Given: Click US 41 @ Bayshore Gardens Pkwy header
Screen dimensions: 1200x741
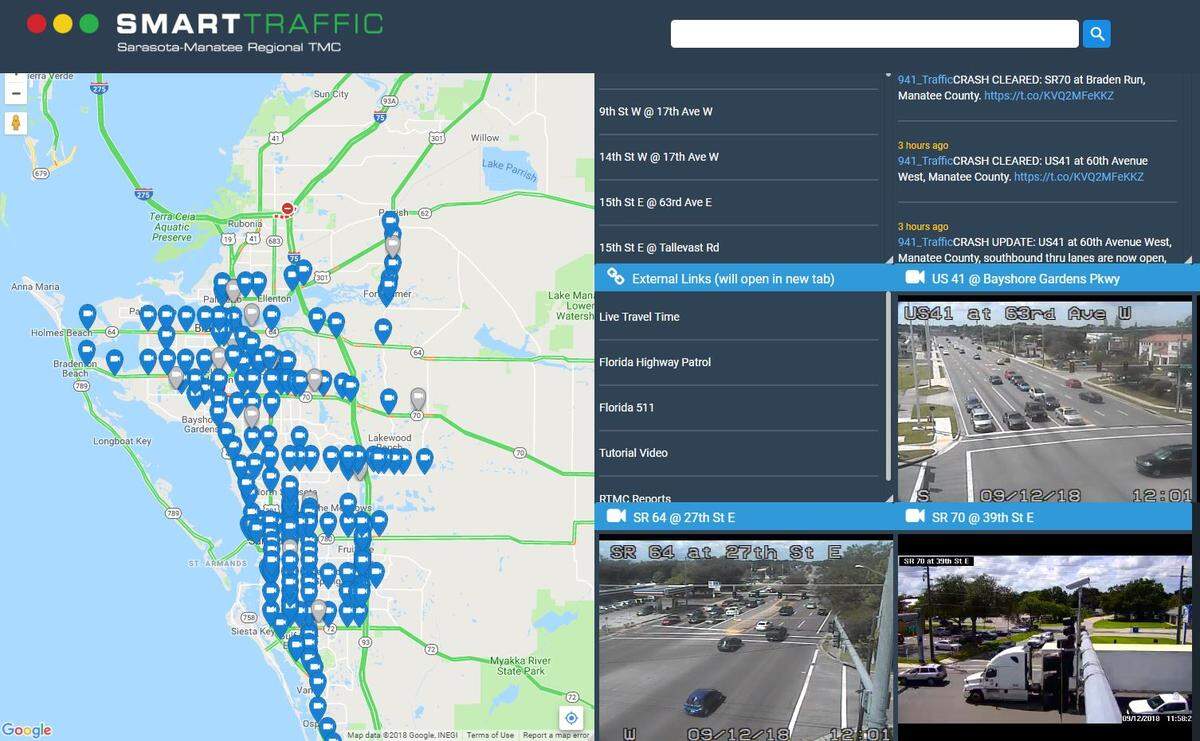Looking at the screenshot, I should pos(1046,278).
